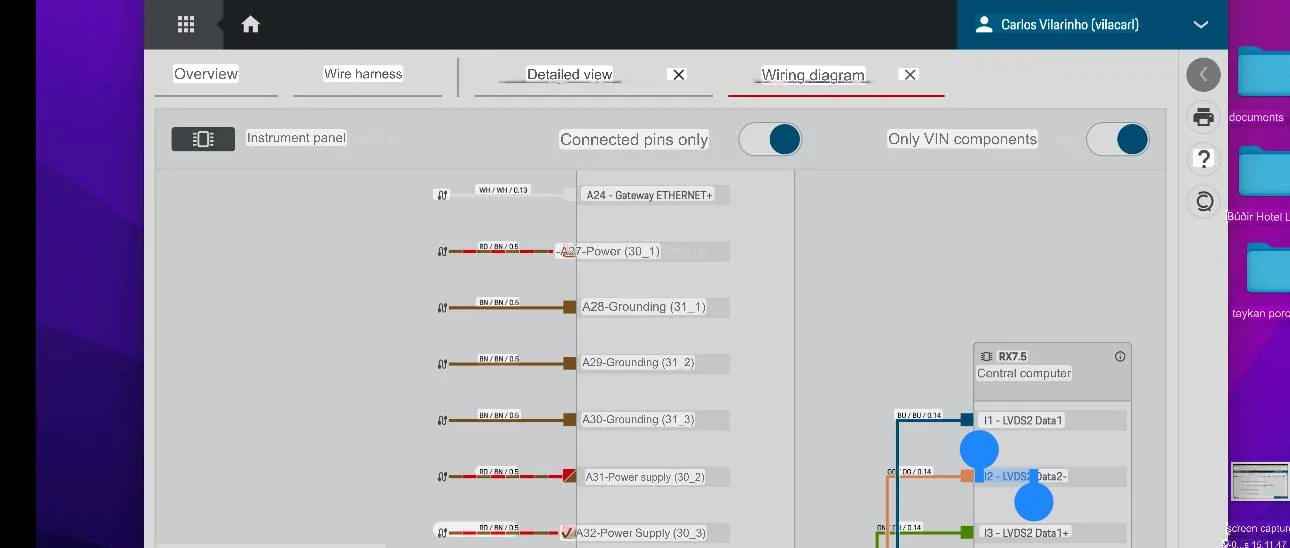Select pin A30-Grounding (31_3)
The height and width of the screenshot is (548, 1290).
click(x=653, y=420)
